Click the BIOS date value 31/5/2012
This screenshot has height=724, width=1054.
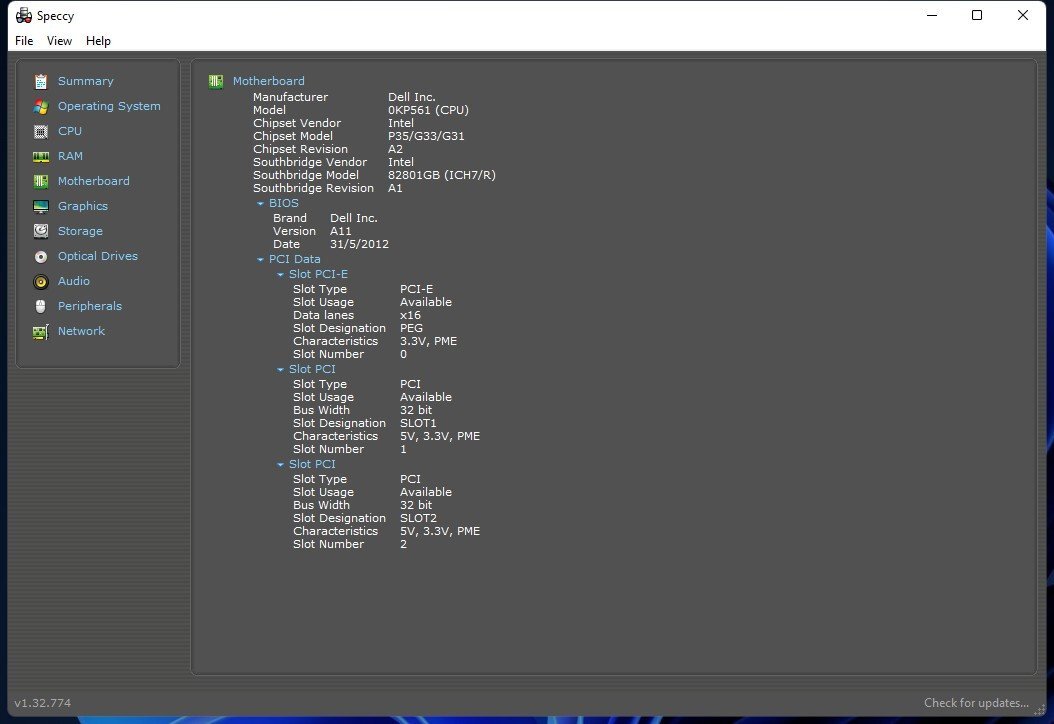point(359,244)
